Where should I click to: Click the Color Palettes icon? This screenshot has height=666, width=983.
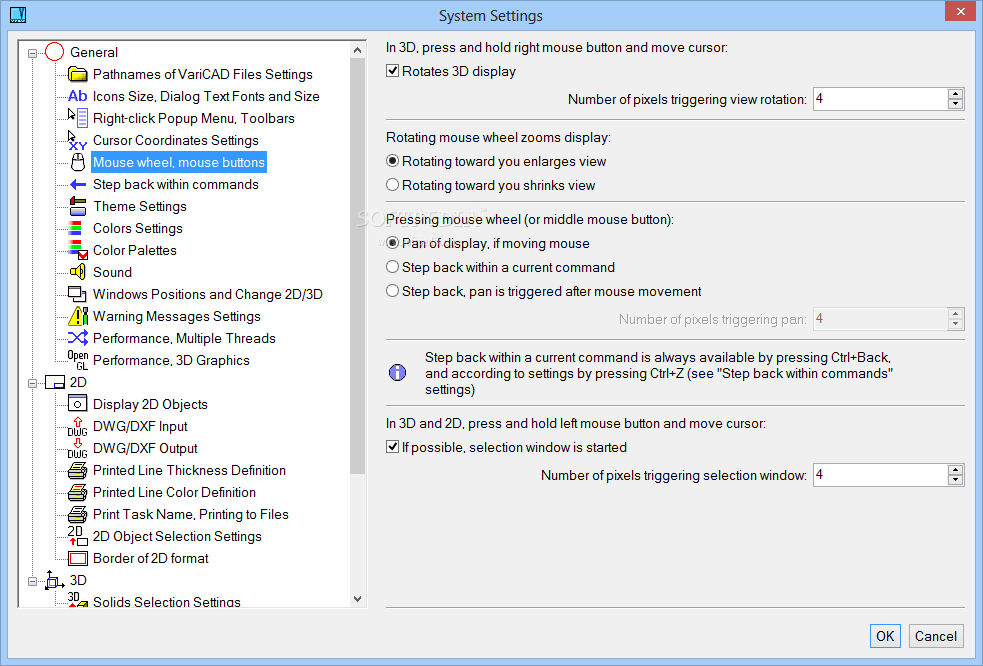[x=78, y=250]
